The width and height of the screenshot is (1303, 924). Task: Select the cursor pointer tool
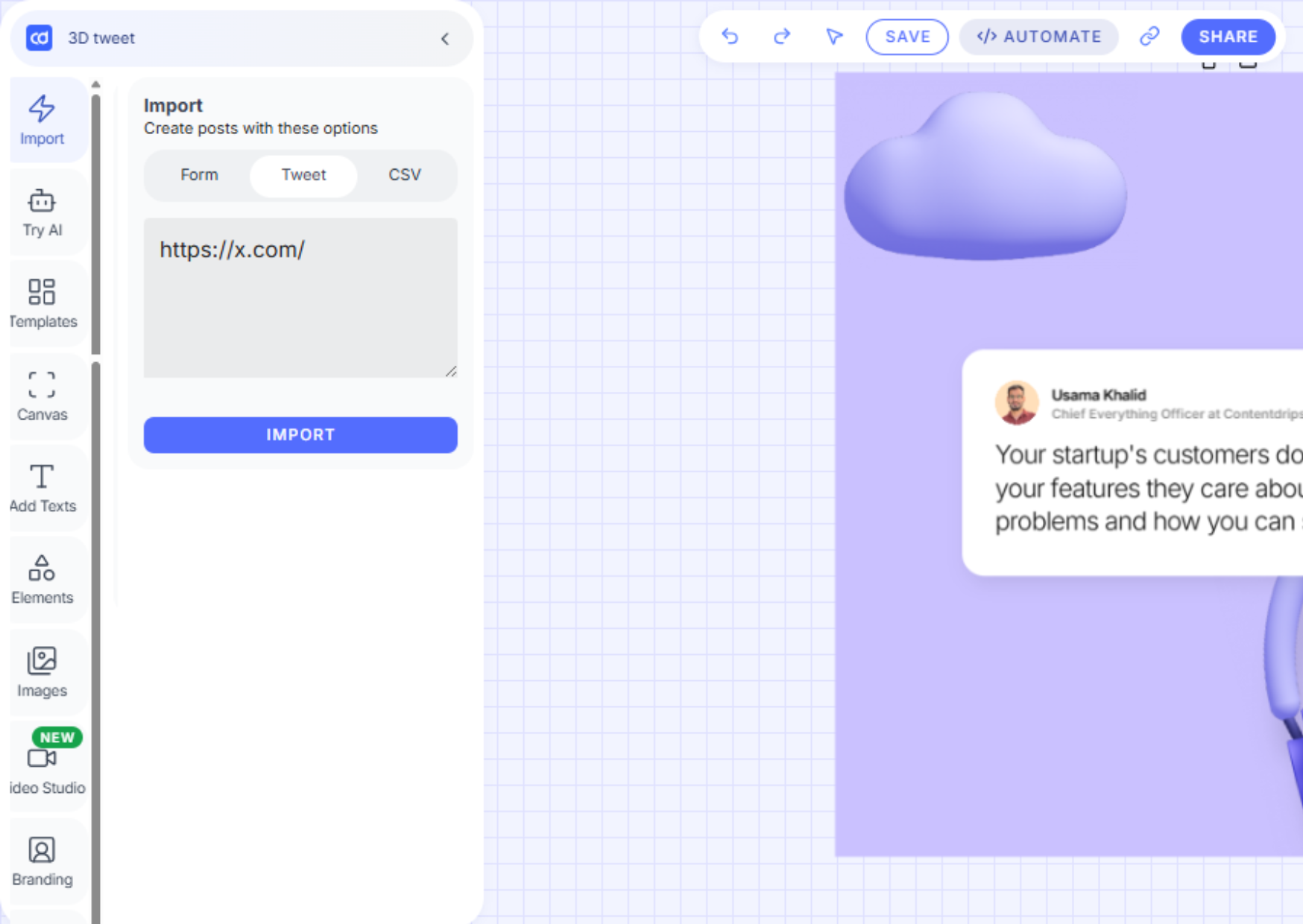[834, 37]
